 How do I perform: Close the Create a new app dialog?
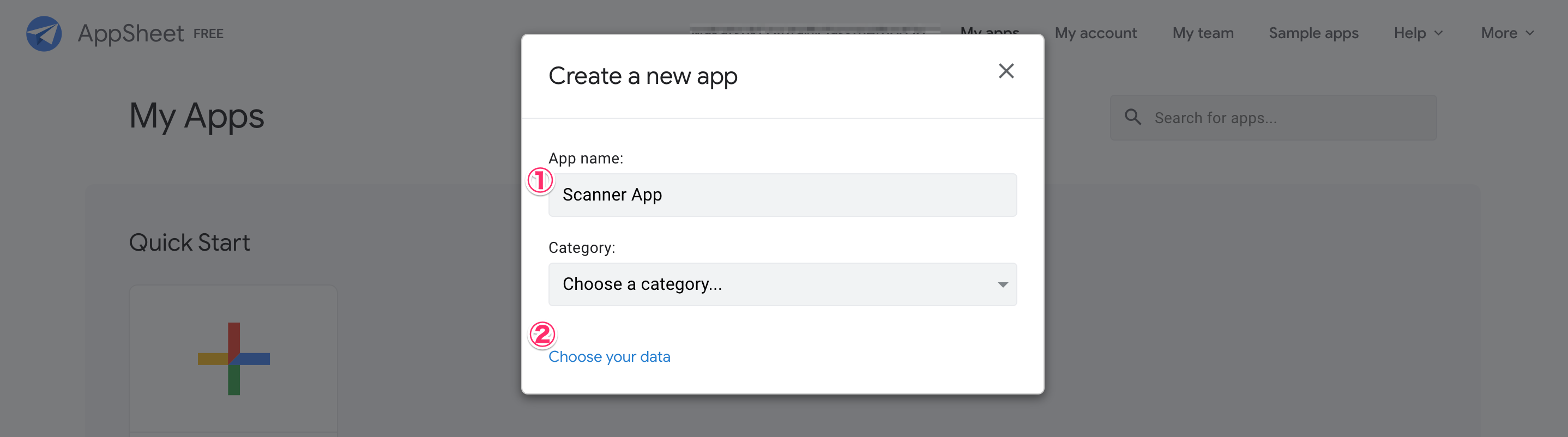click(x=1005, y=71)
